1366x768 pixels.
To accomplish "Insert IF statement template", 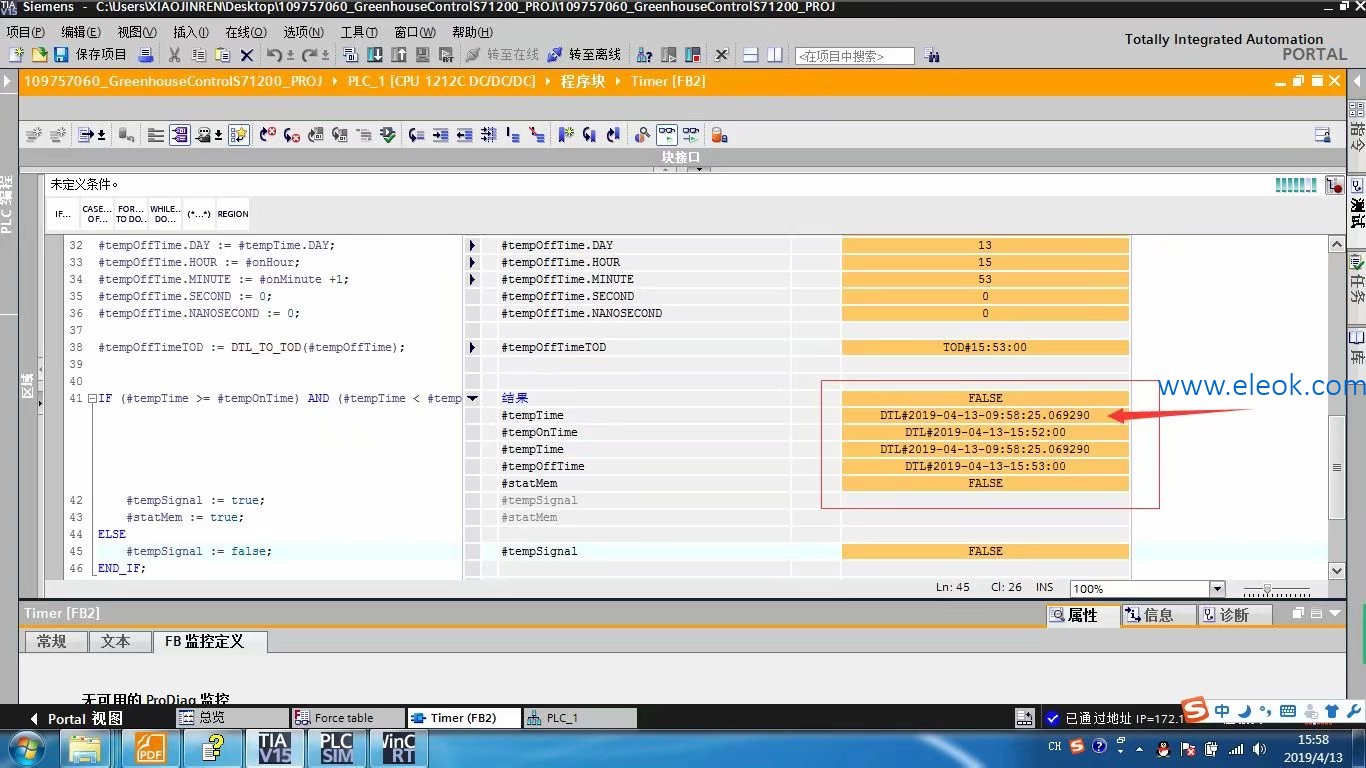I will [x=63, y=214].
